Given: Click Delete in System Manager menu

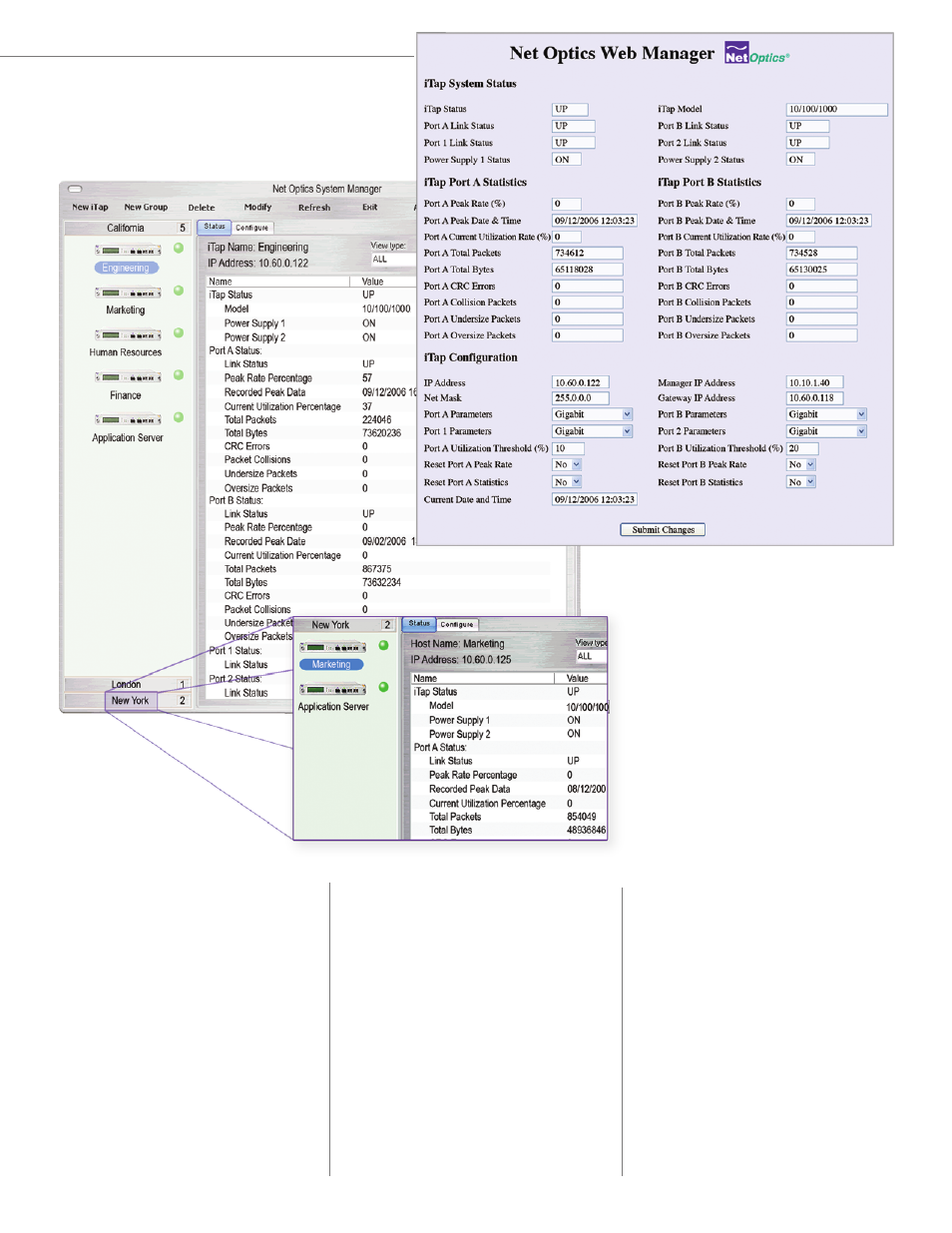Looking at the screenshot, I should 202,208.
